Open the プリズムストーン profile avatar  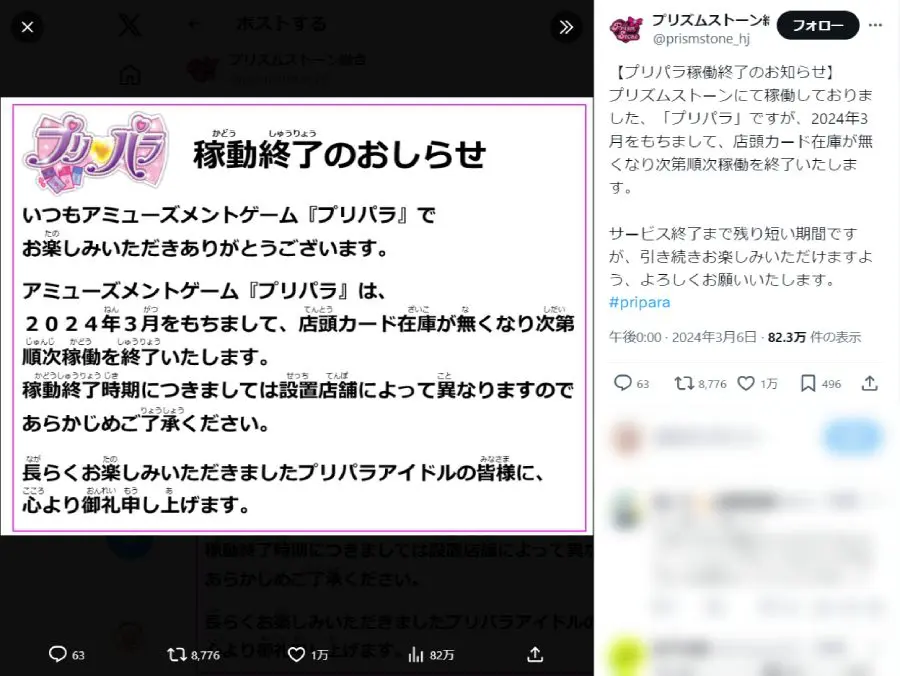(626, 29)
